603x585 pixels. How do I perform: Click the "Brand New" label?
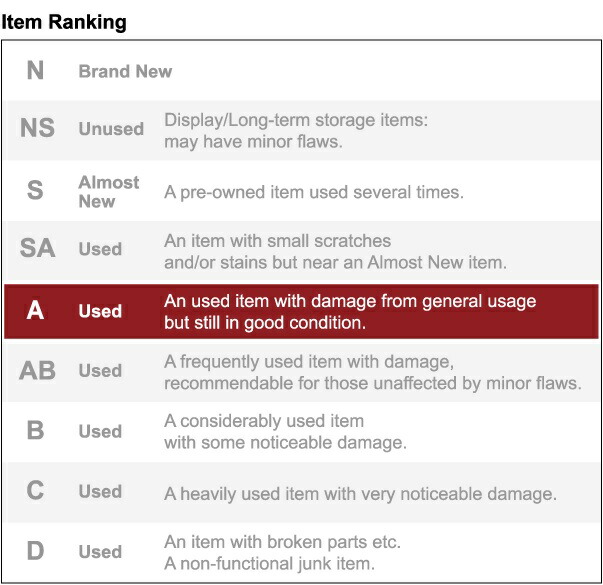click(125, 72)
